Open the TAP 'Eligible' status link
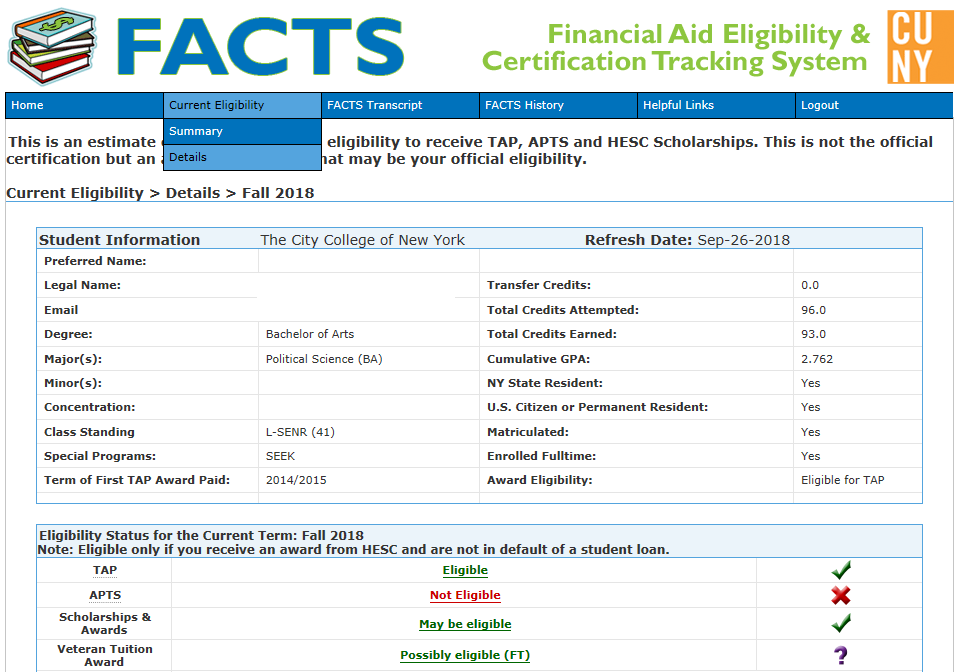 click(465, 570)
